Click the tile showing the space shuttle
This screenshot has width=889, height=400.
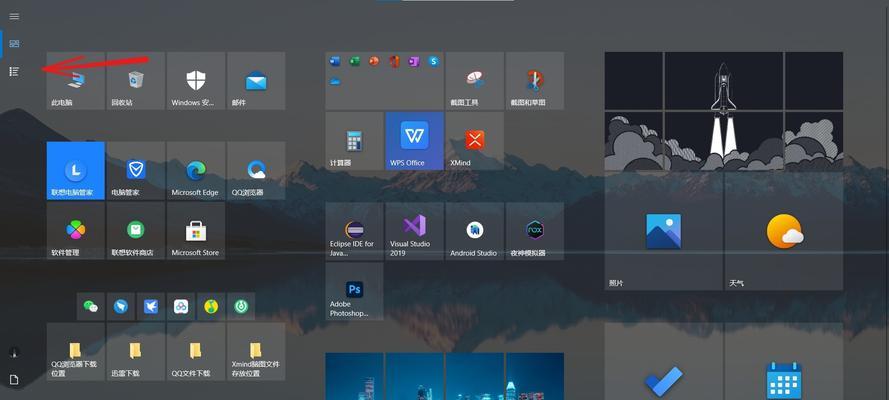tap(723, 111)
